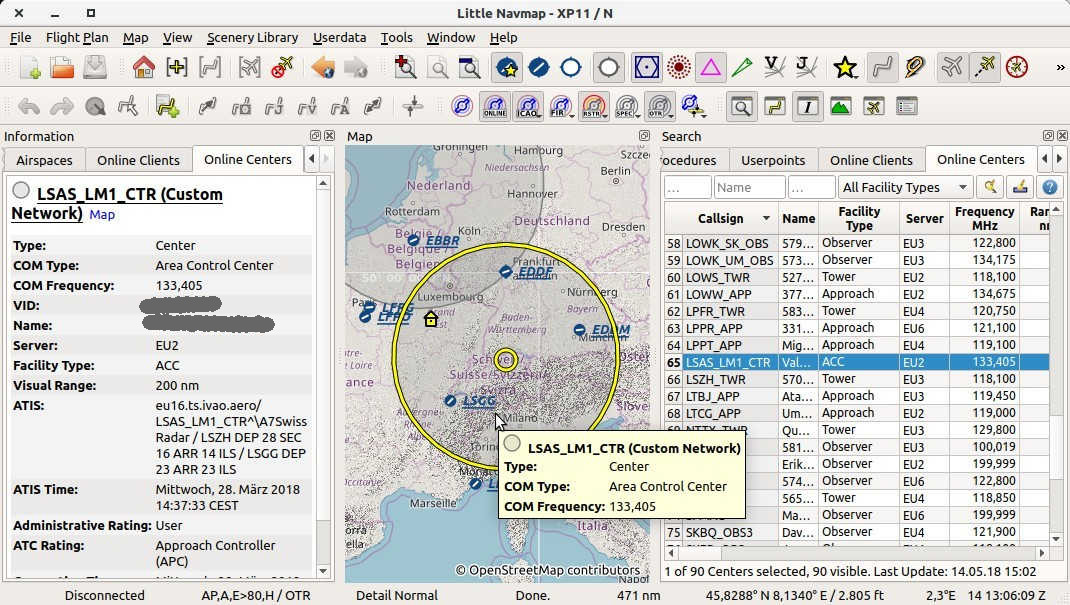Reverse the flight plan
Viewport: 1070px width, 605px height.
(373, 106)
